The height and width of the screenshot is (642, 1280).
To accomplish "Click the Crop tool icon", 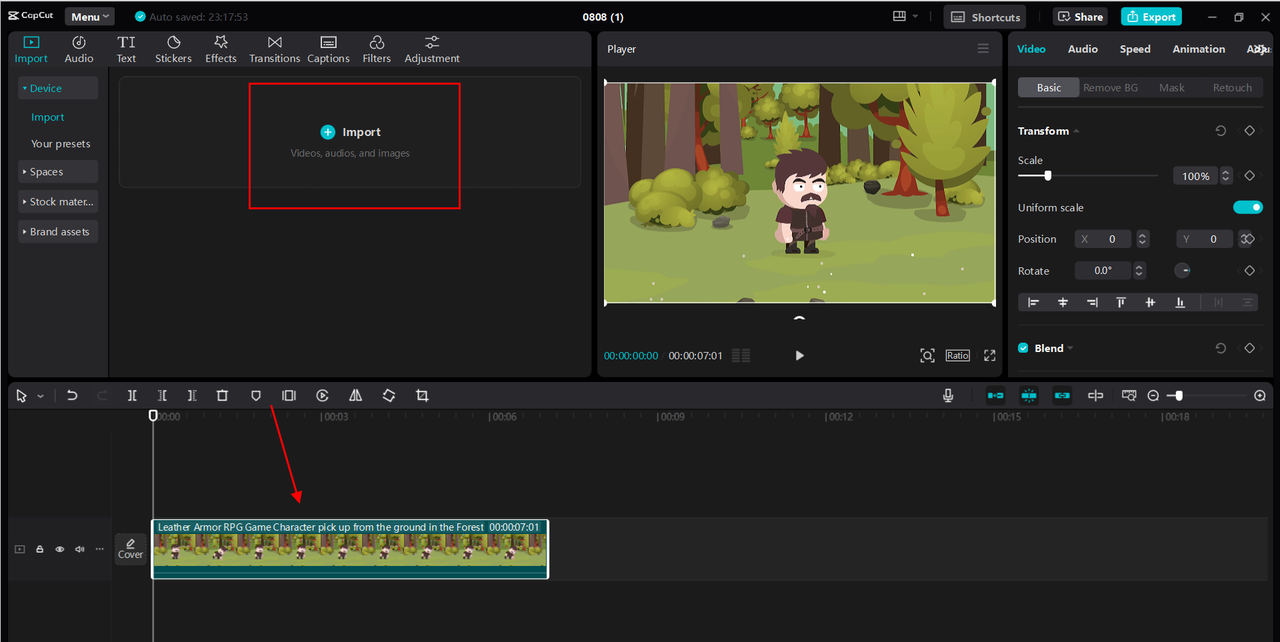I will coord(422,396).
